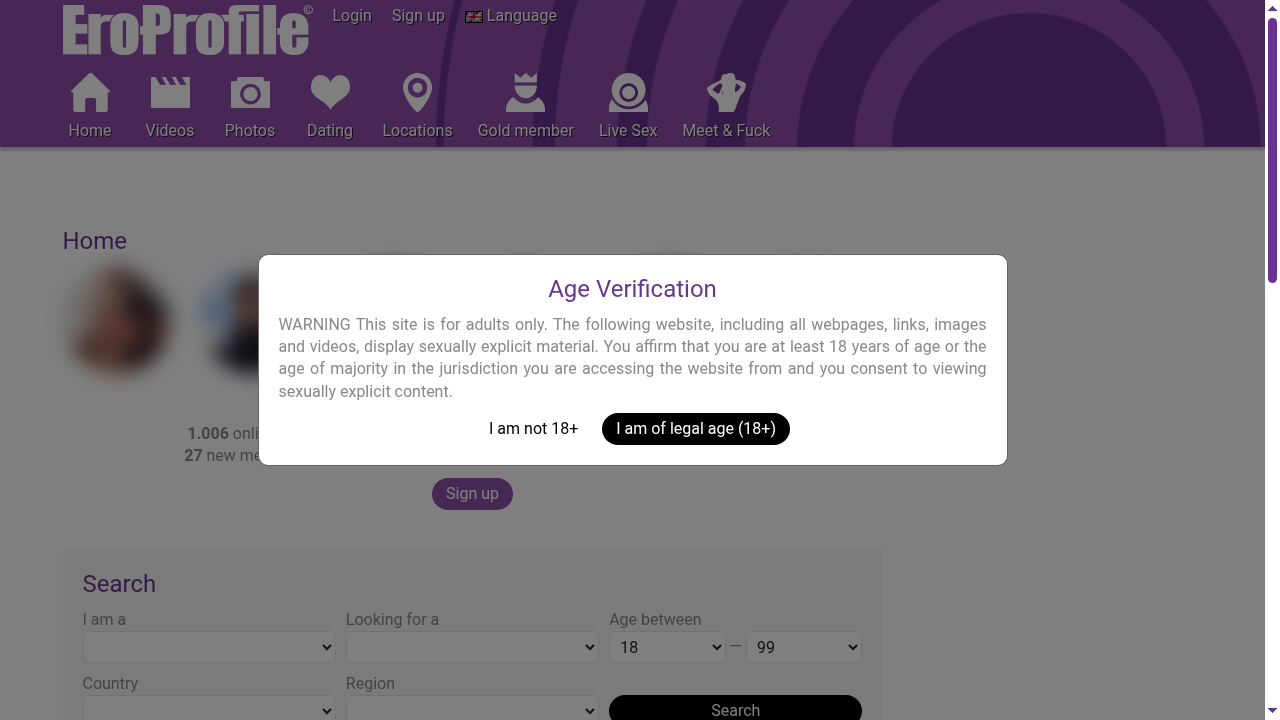1280x720 pixels.
Task: Select the Live Sex webcam icon
Action: point(628,91)
